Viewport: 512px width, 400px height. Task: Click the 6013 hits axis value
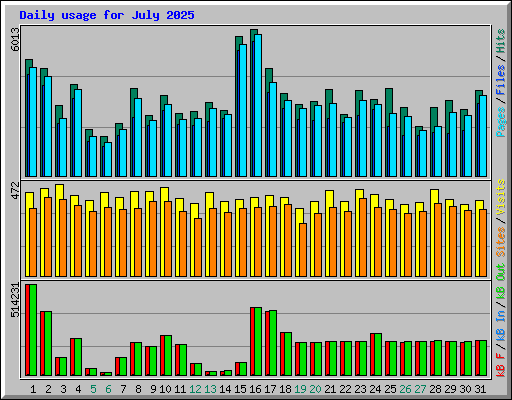coord(16,39)
